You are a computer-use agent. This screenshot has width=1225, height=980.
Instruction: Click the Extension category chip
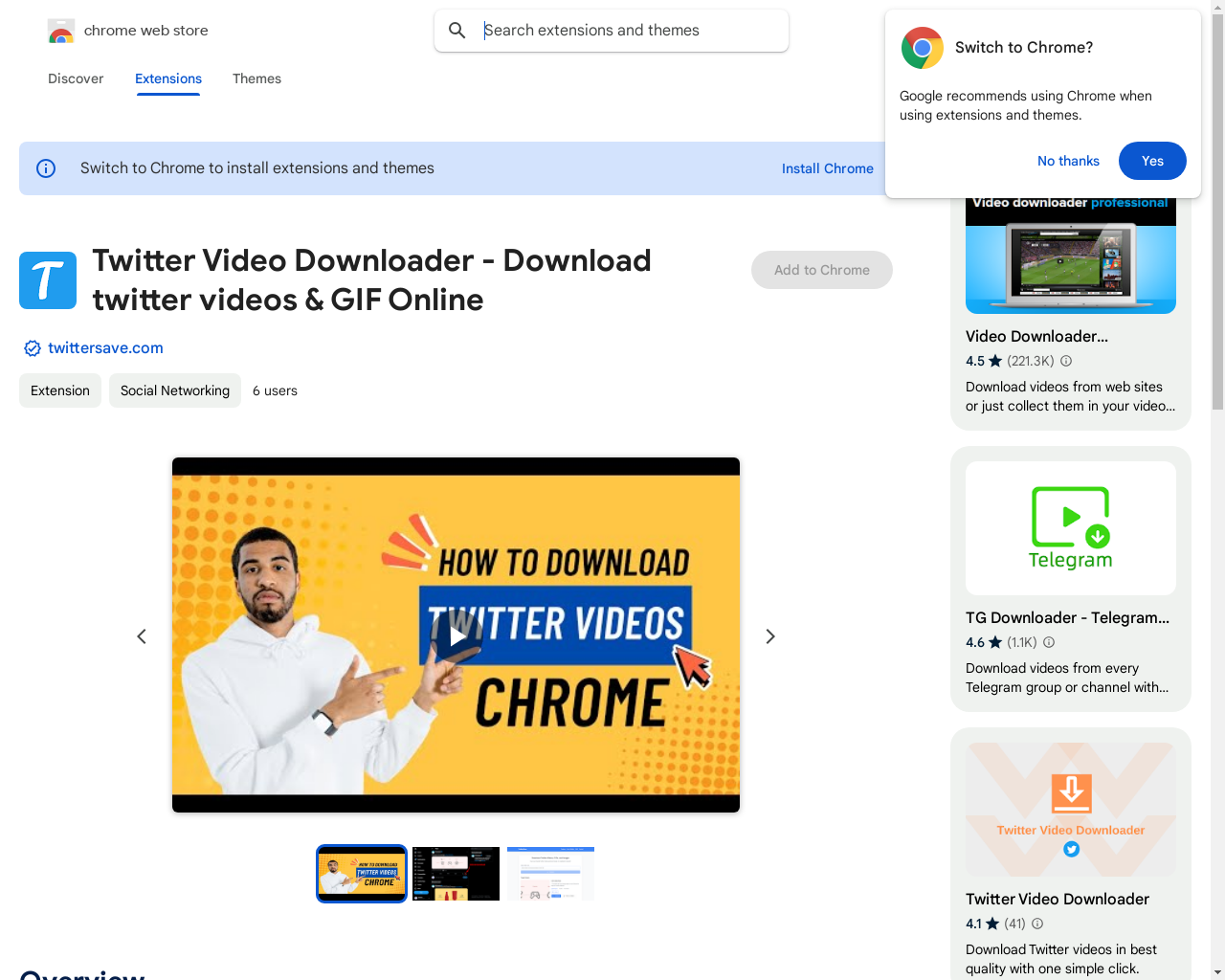60,390
